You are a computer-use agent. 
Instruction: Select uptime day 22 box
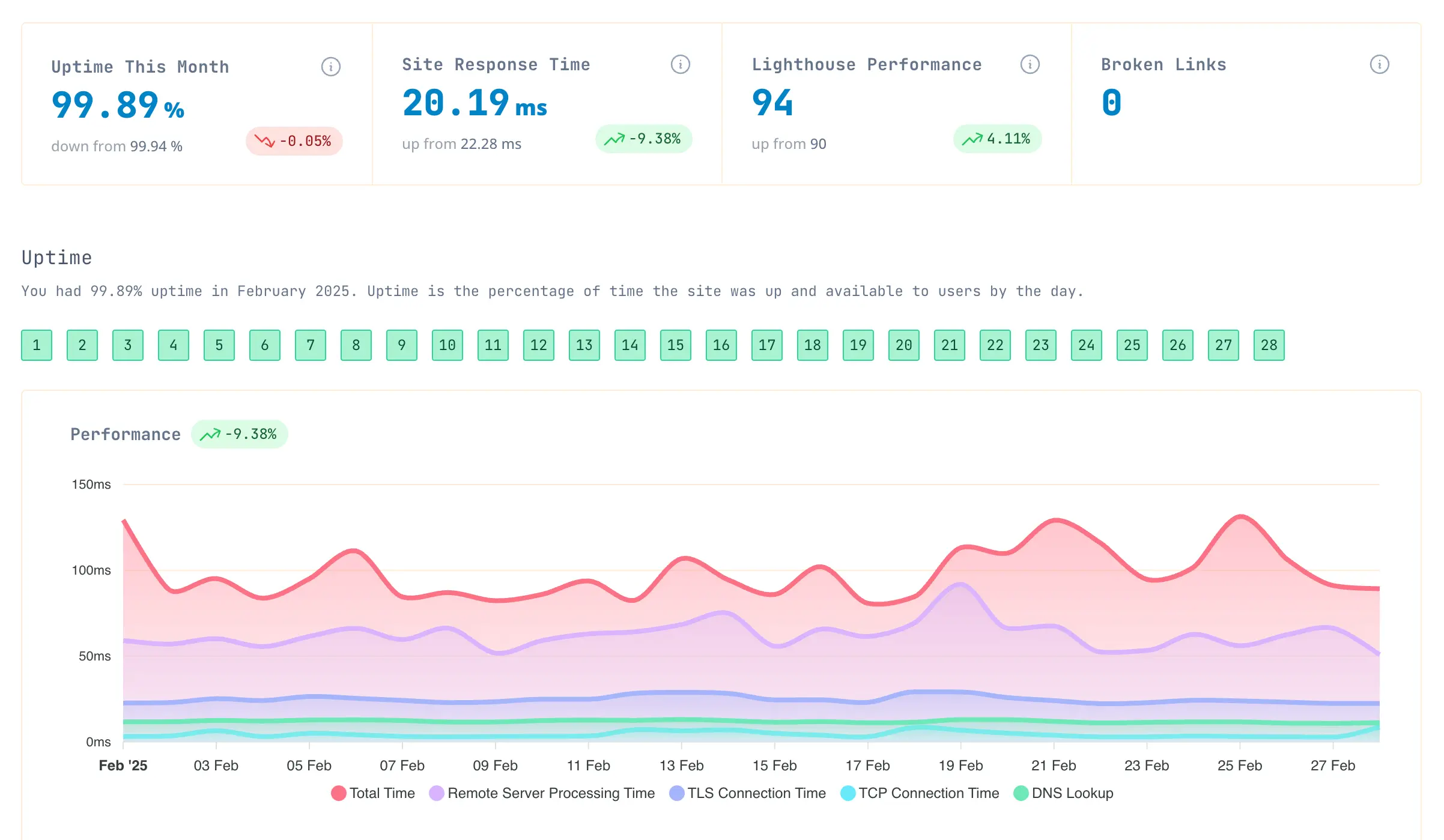tap(995, 345)
